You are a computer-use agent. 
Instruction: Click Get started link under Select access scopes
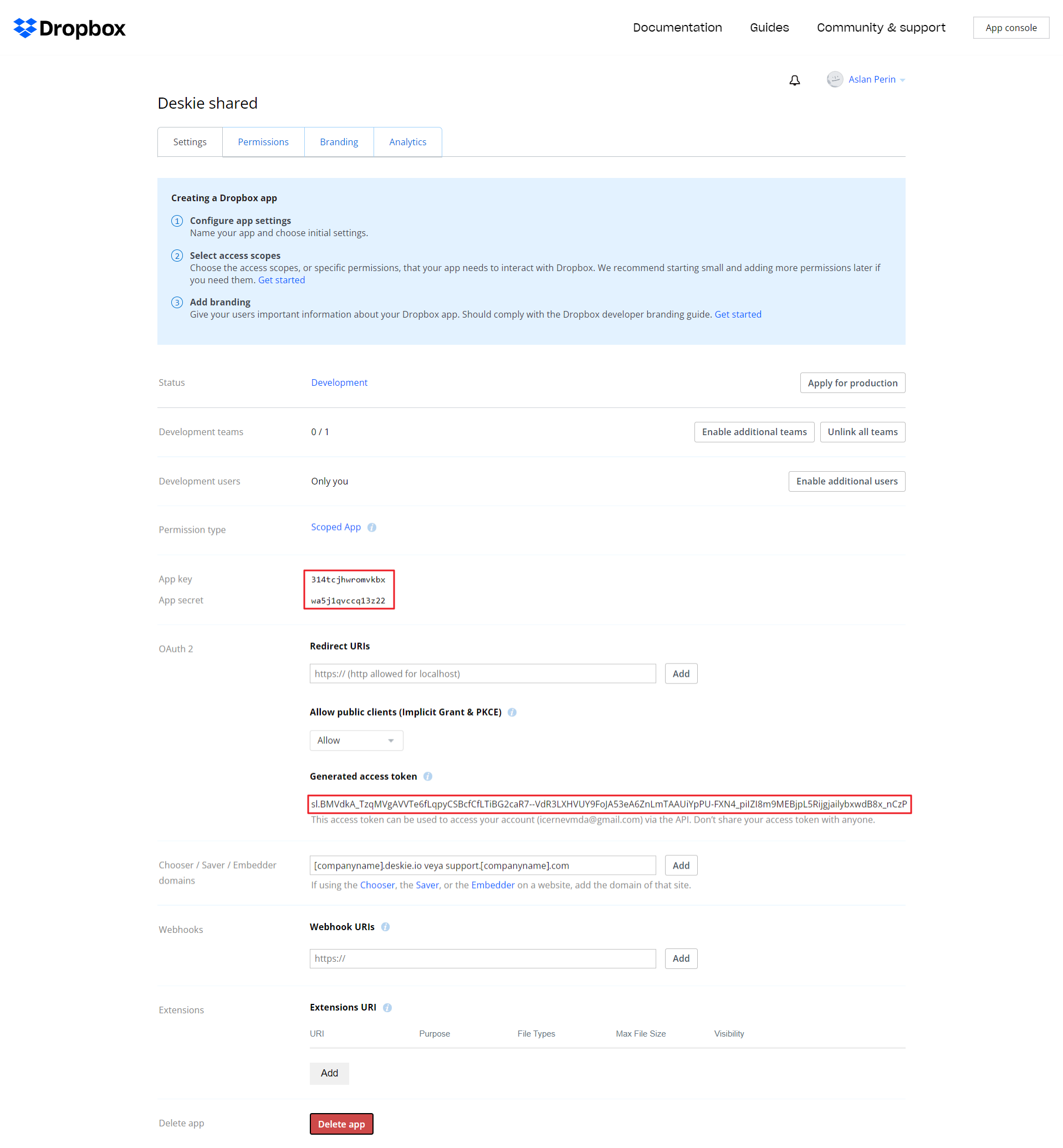282,280
